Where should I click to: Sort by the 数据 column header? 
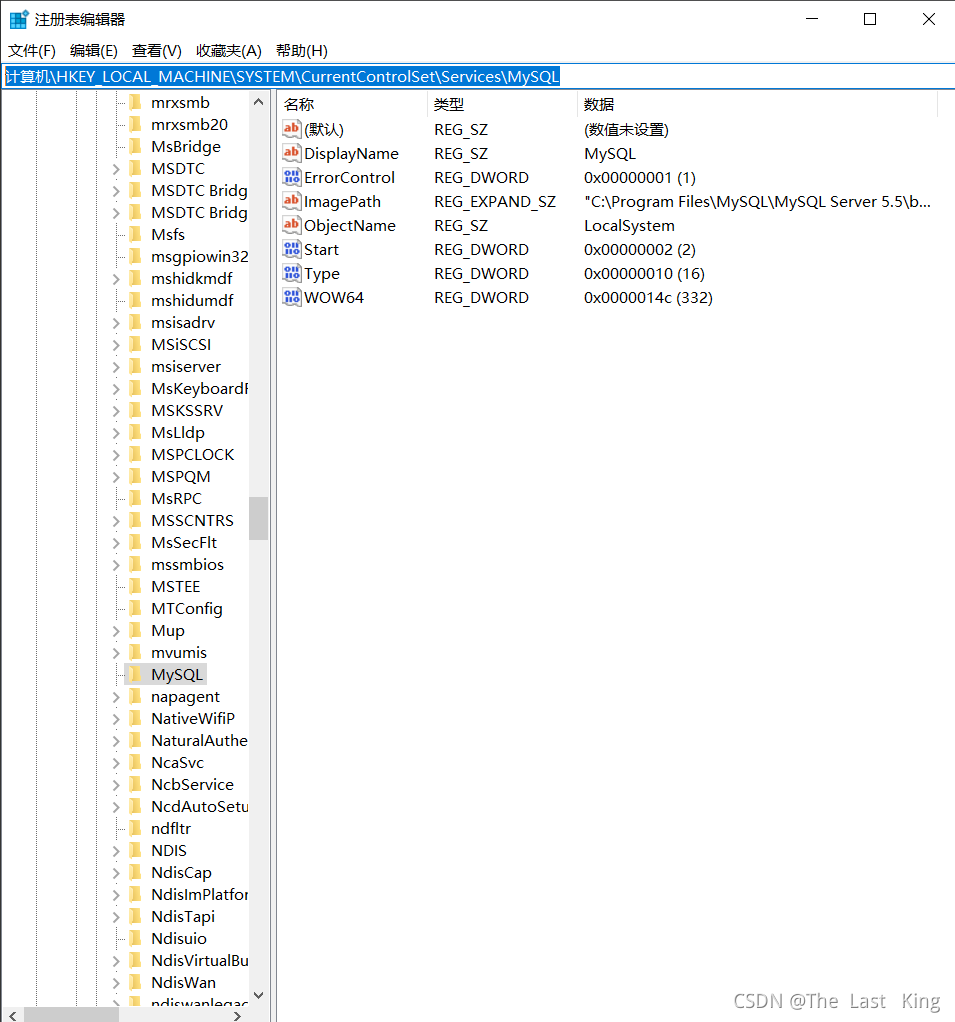(x=757, y=104)
